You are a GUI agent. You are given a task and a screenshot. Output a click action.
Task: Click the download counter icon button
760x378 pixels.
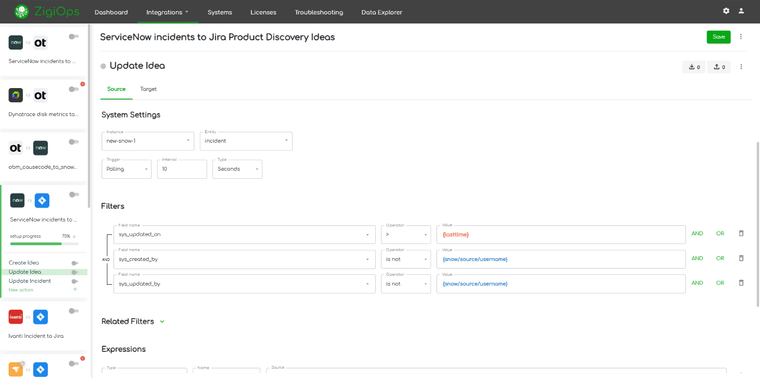pyautogui.click(x=694, y=67)
